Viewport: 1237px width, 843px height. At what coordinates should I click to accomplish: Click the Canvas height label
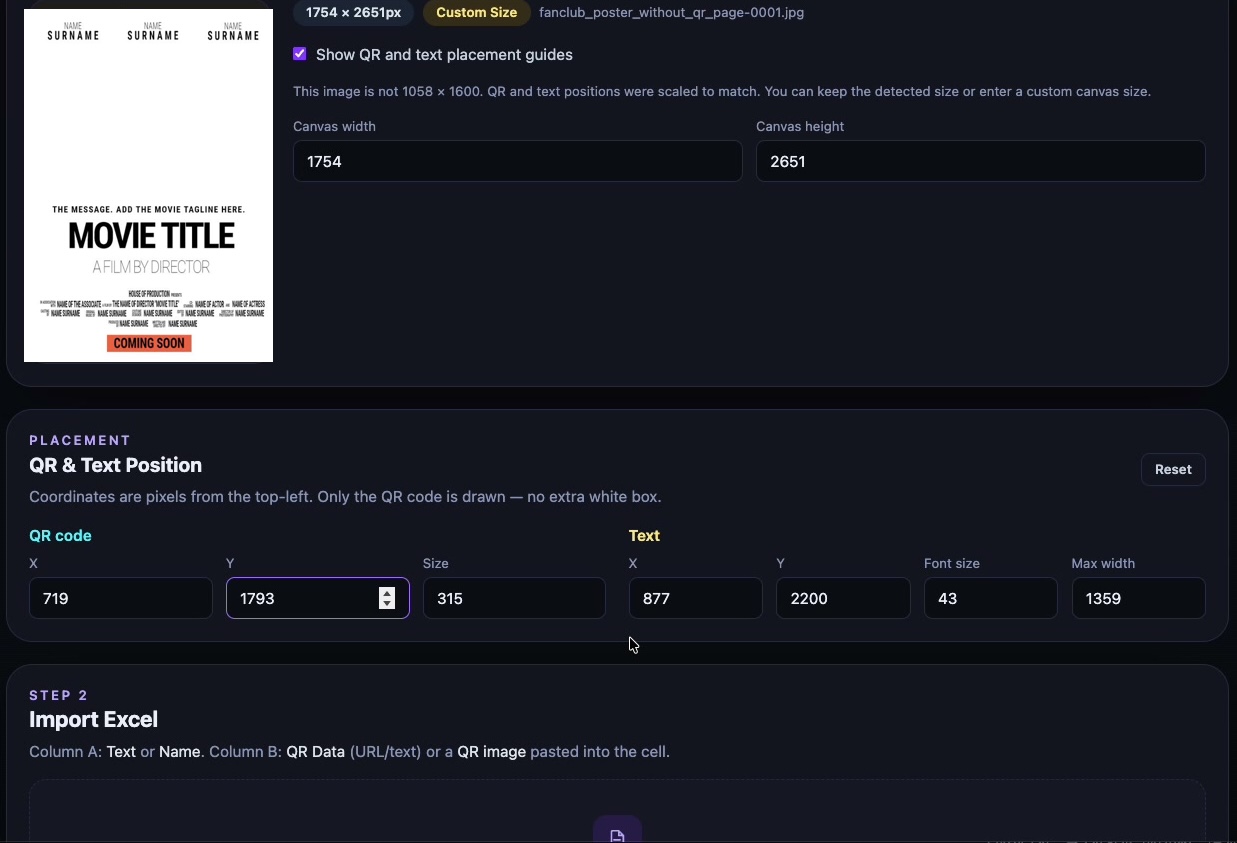pyautogui.click(x=800, y=126)
